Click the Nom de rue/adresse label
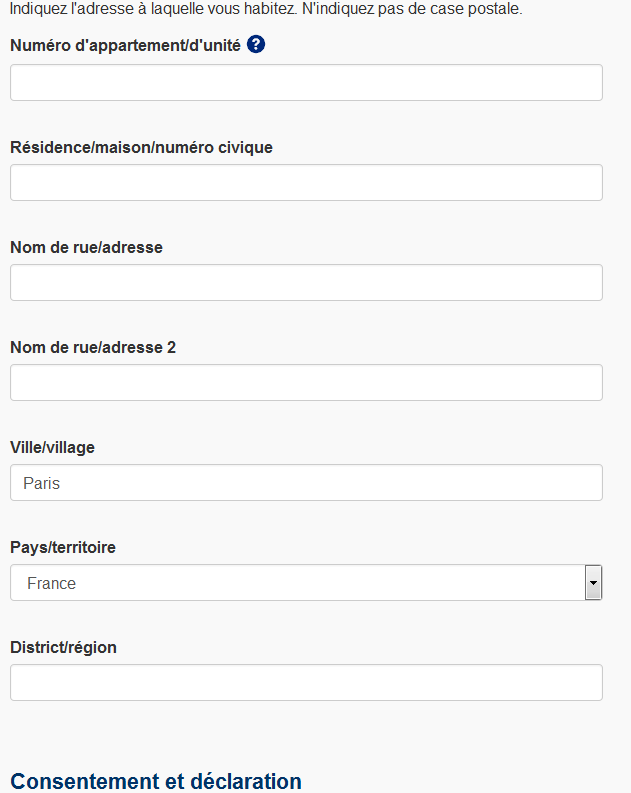The image size is (631, 793). point(86,247)
